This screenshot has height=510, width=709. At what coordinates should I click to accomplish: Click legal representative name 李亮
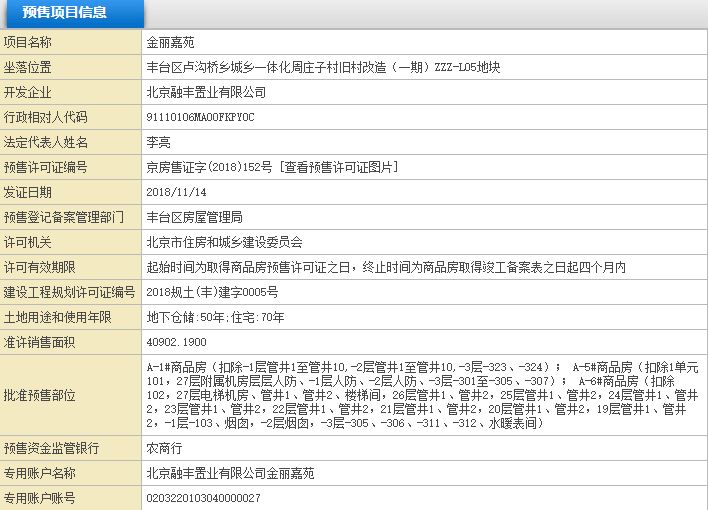(158, 142)
